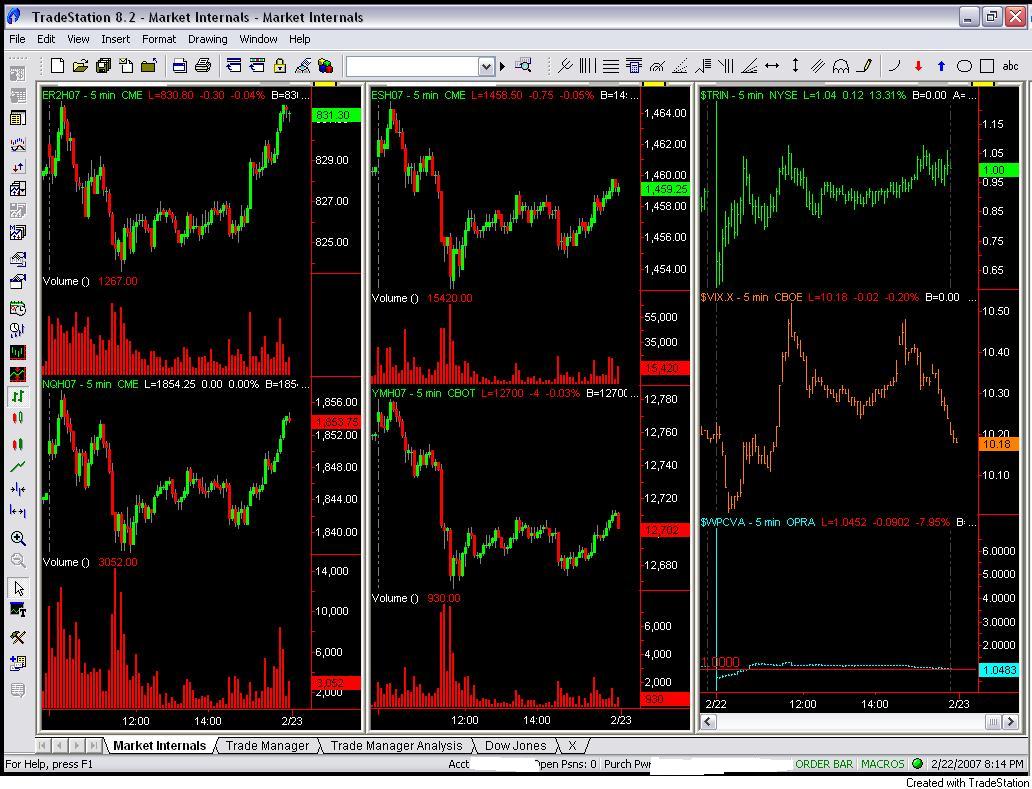1032x789 pixels.
Task: Click the ER2H07 Volume () label
Action: (x=66, y=282)
